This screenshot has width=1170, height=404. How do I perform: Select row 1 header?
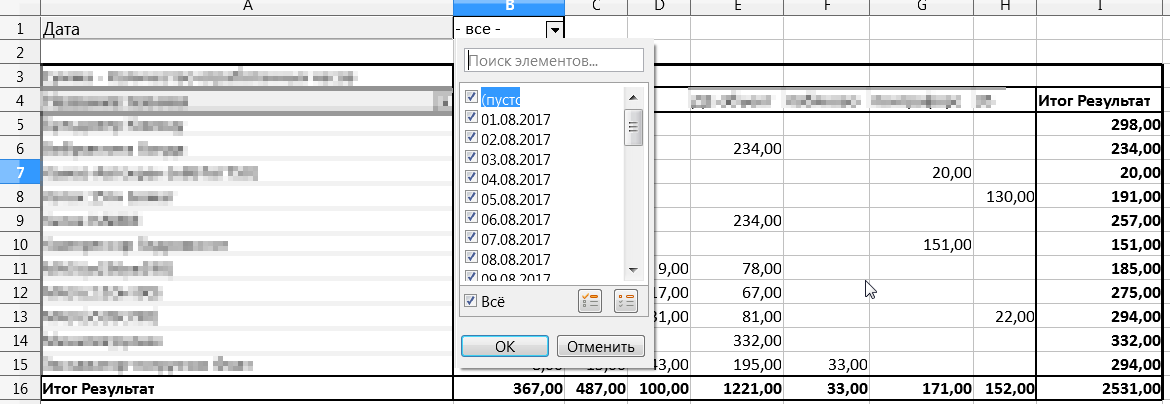click(20, 29)
